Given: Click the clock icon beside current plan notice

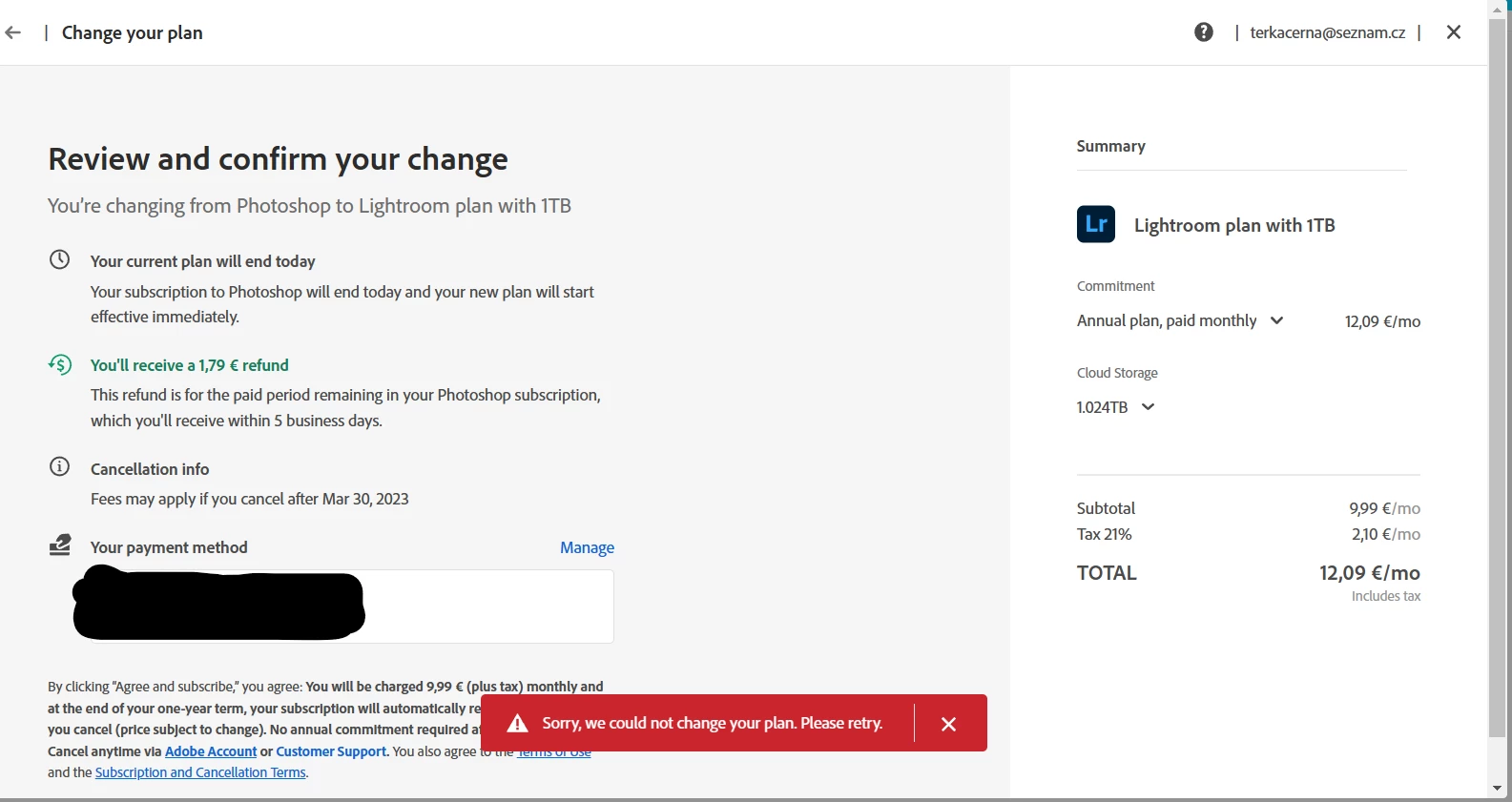Looking at the screenshot, I should tap(59, 259).
